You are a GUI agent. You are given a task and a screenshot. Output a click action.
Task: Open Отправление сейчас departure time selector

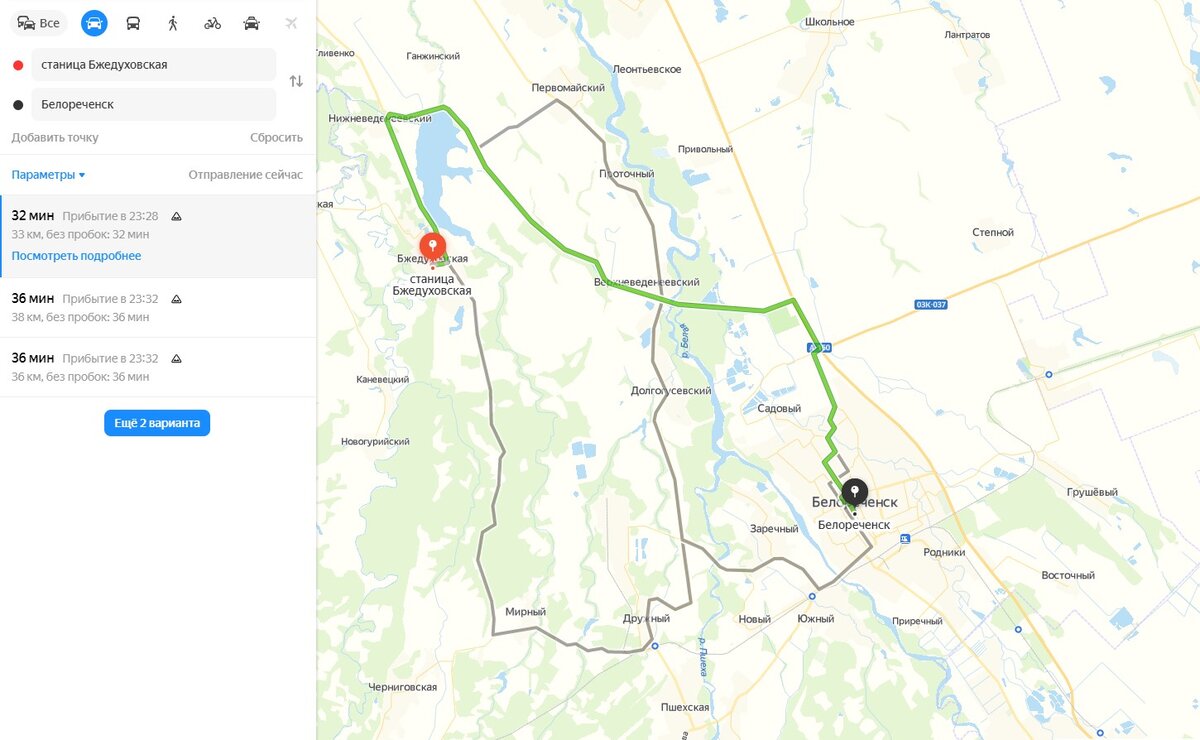245,175
